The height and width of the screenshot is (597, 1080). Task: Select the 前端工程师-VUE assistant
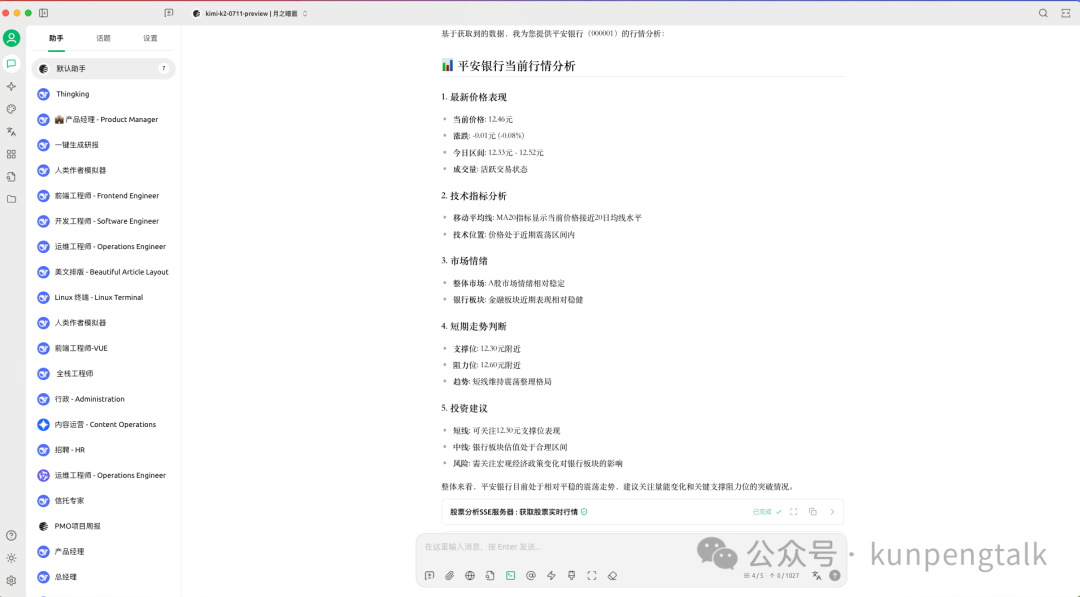[103, 348]
